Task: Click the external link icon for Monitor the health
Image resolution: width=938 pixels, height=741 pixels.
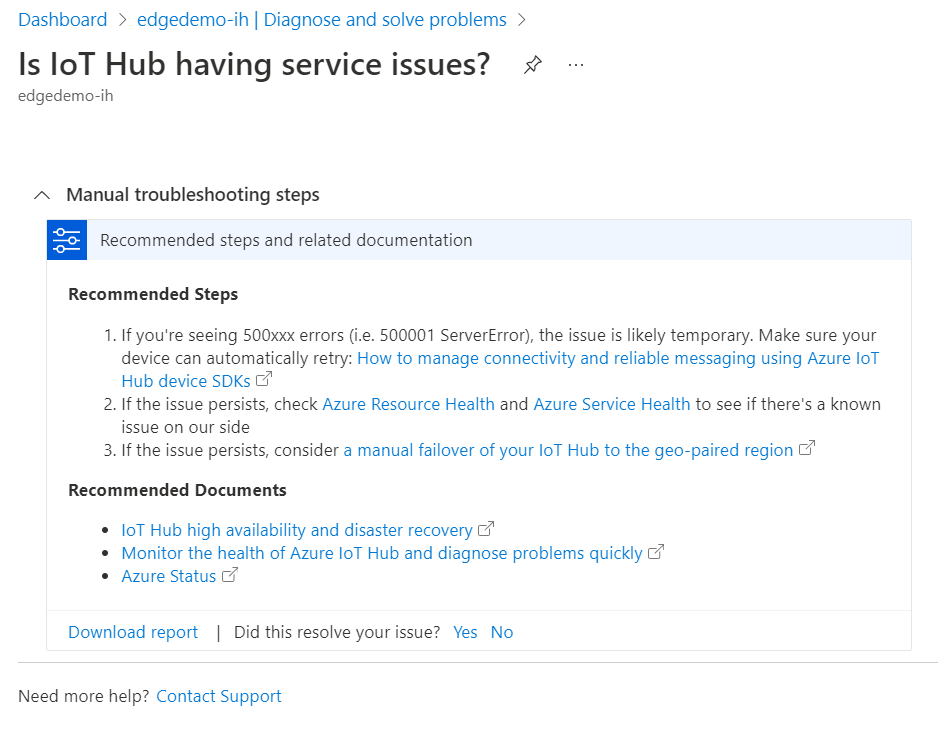Action: coord(656,551)
